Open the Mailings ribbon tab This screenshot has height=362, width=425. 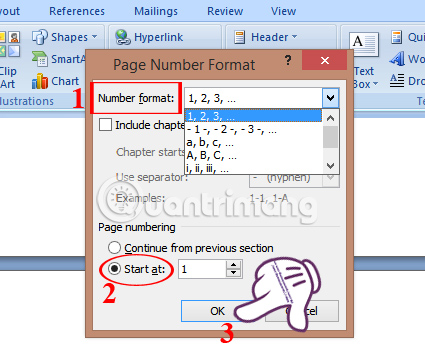coord(156,11)
